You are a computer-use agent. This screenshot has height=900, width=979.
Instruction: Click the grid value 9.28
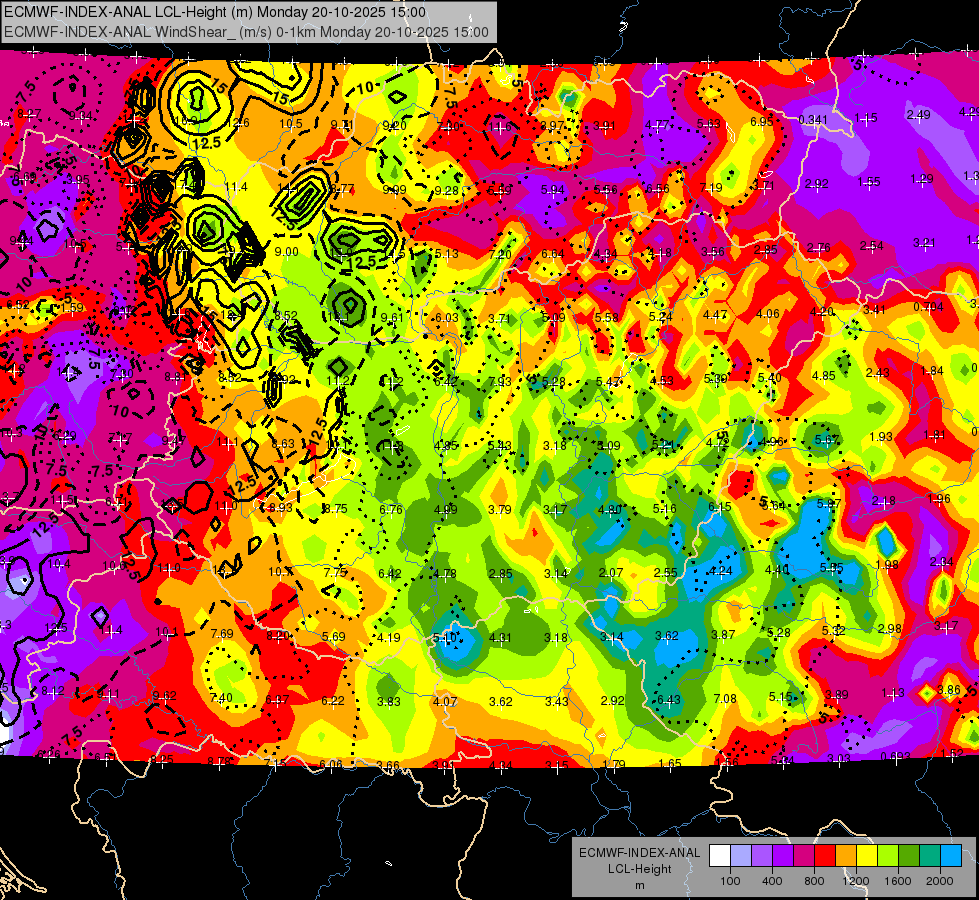[446, 190]
